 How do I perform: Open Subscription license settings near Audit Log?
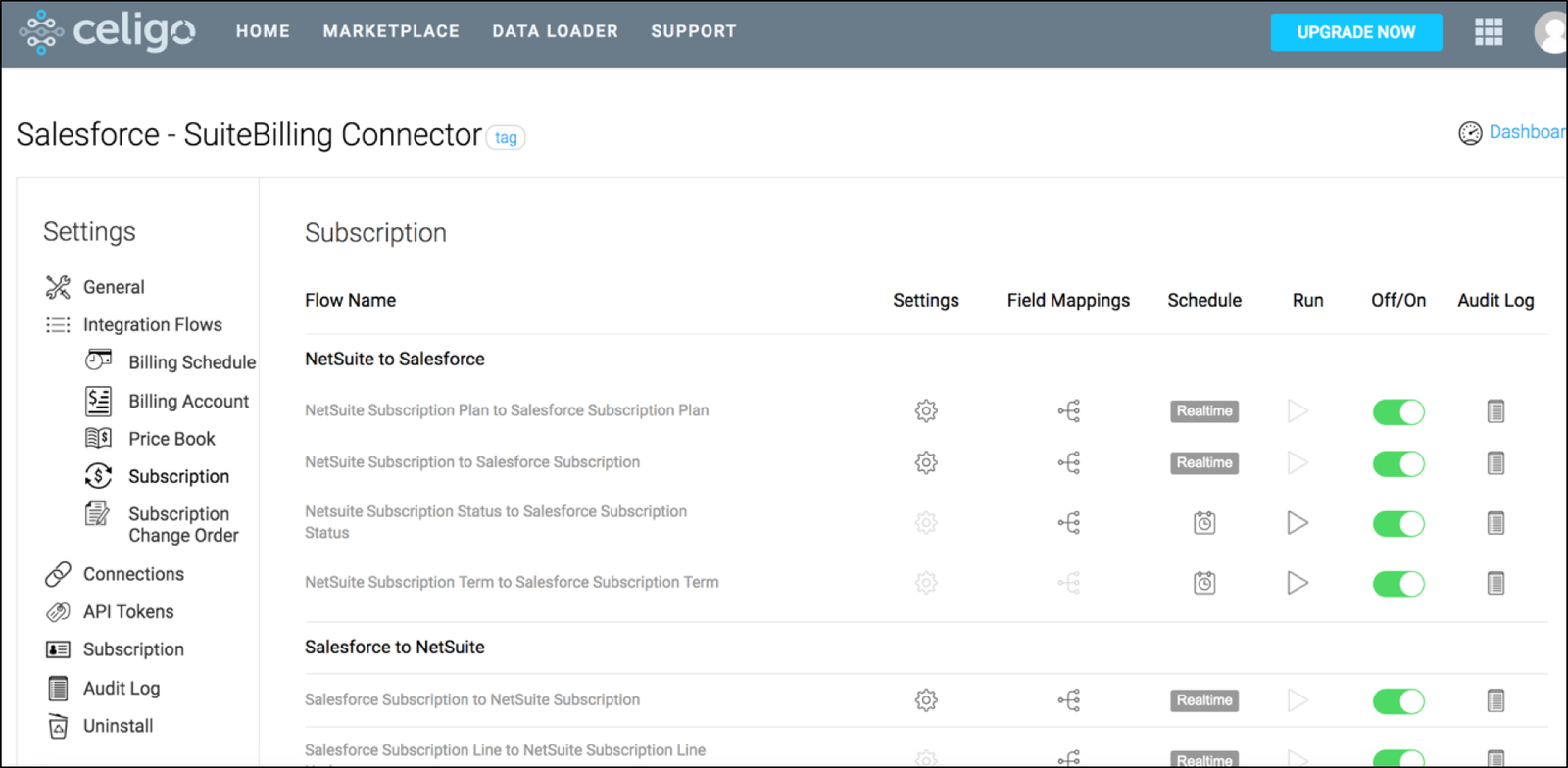click(133, 649)
